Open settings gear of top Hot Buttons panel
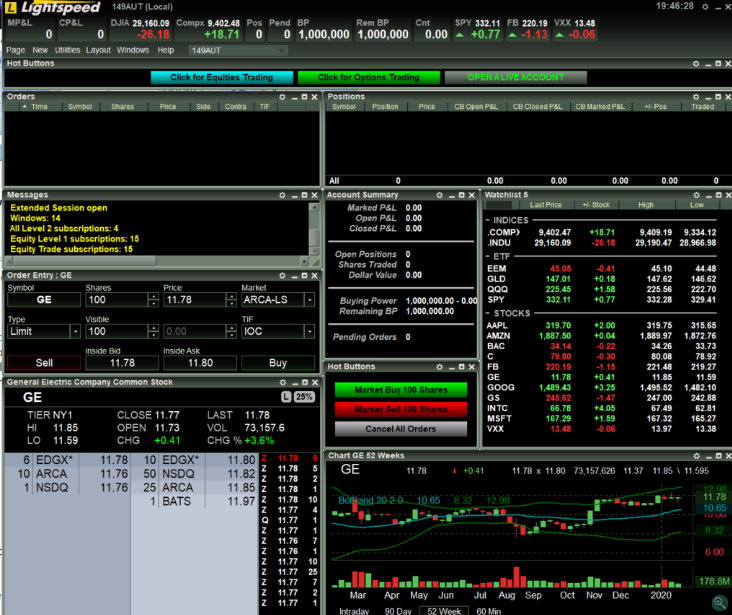 click(x=696, y=64)
